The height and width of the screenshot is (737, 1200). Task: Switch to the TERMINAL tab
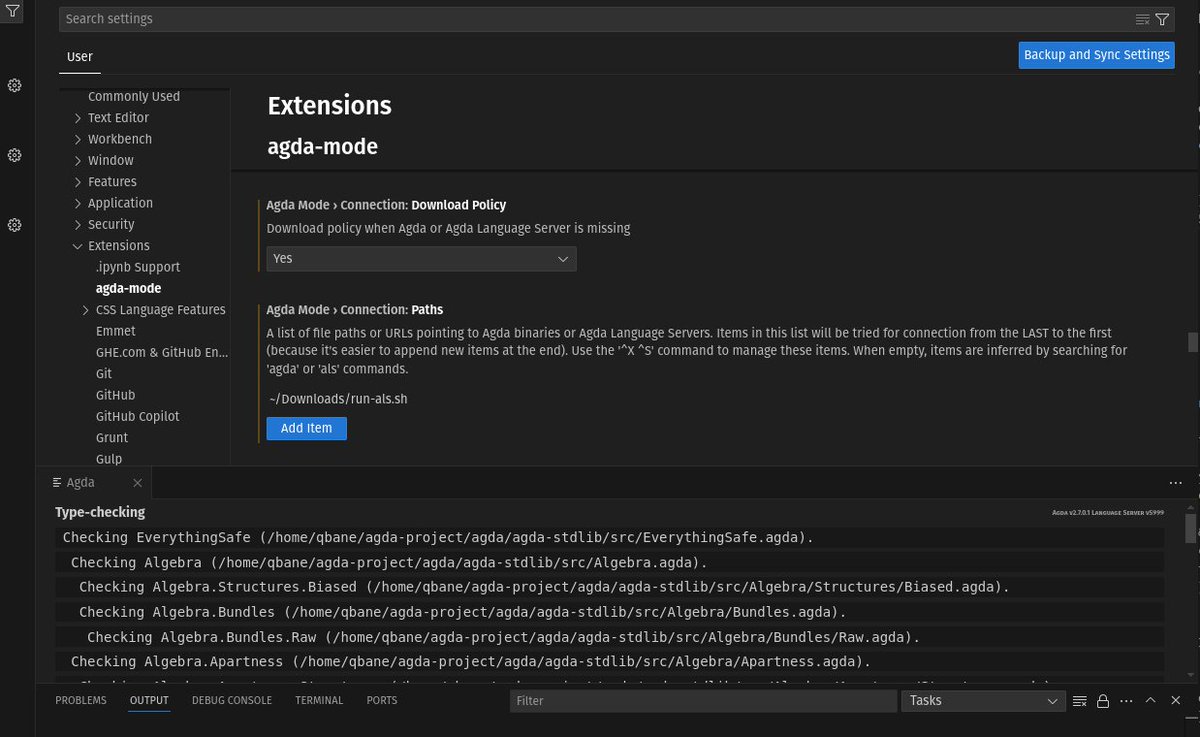(x=319, y=700)
